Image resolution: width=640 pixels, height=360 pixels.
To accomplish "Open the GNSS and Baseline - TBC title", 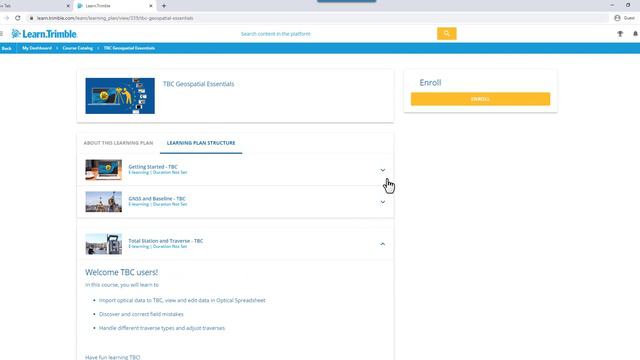I will (x=157, y=198).
